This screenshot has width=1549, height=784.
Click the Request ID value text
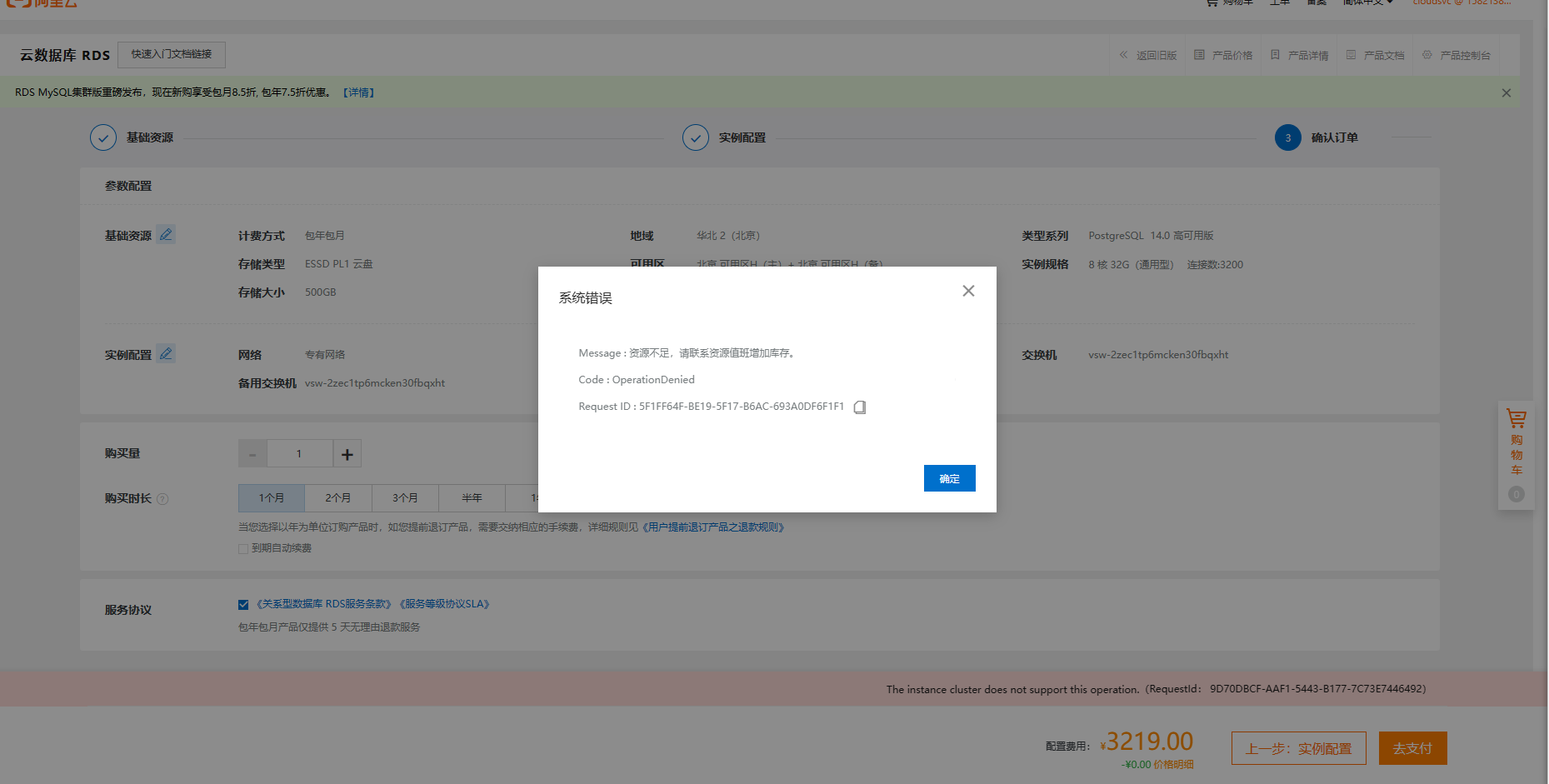(x=742, y=407)
